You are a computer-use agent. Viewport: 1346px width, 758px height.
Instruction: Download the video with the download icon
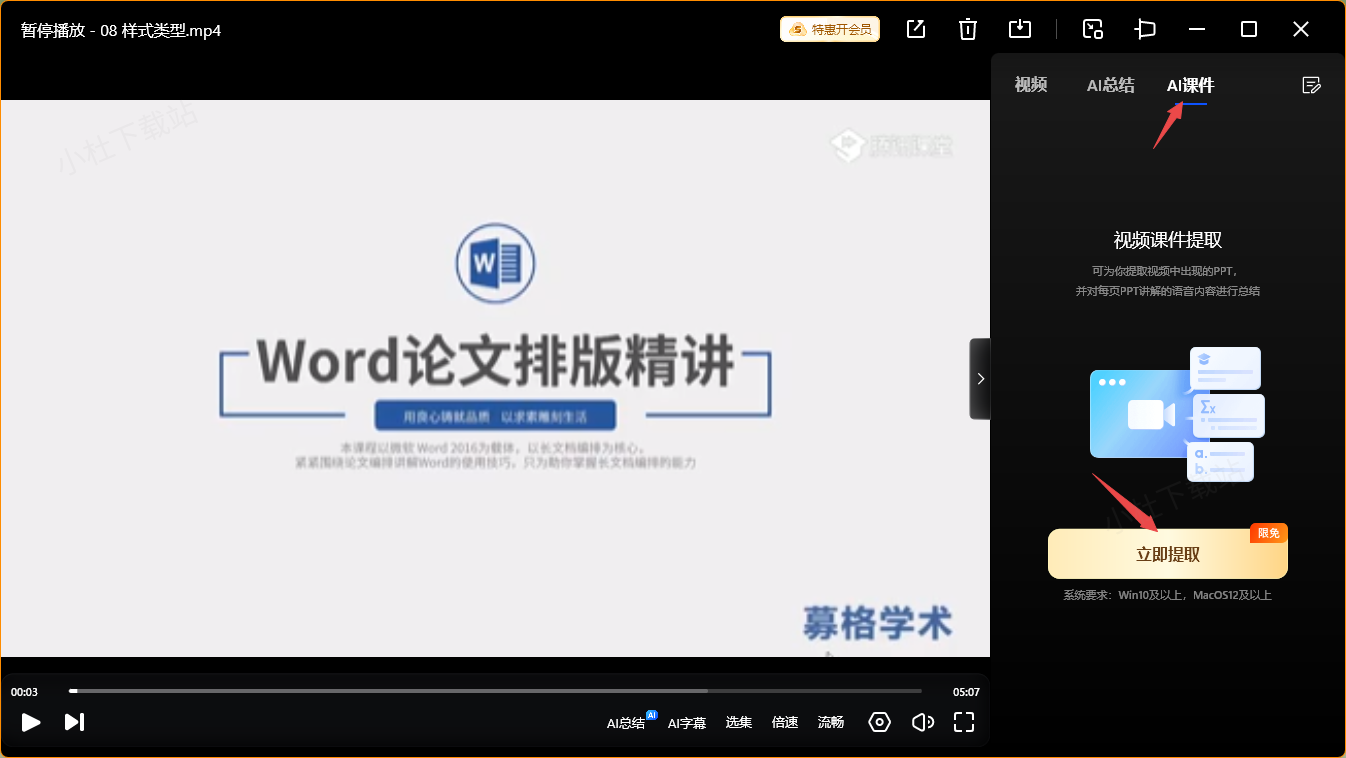click(x=1020, y=29)
